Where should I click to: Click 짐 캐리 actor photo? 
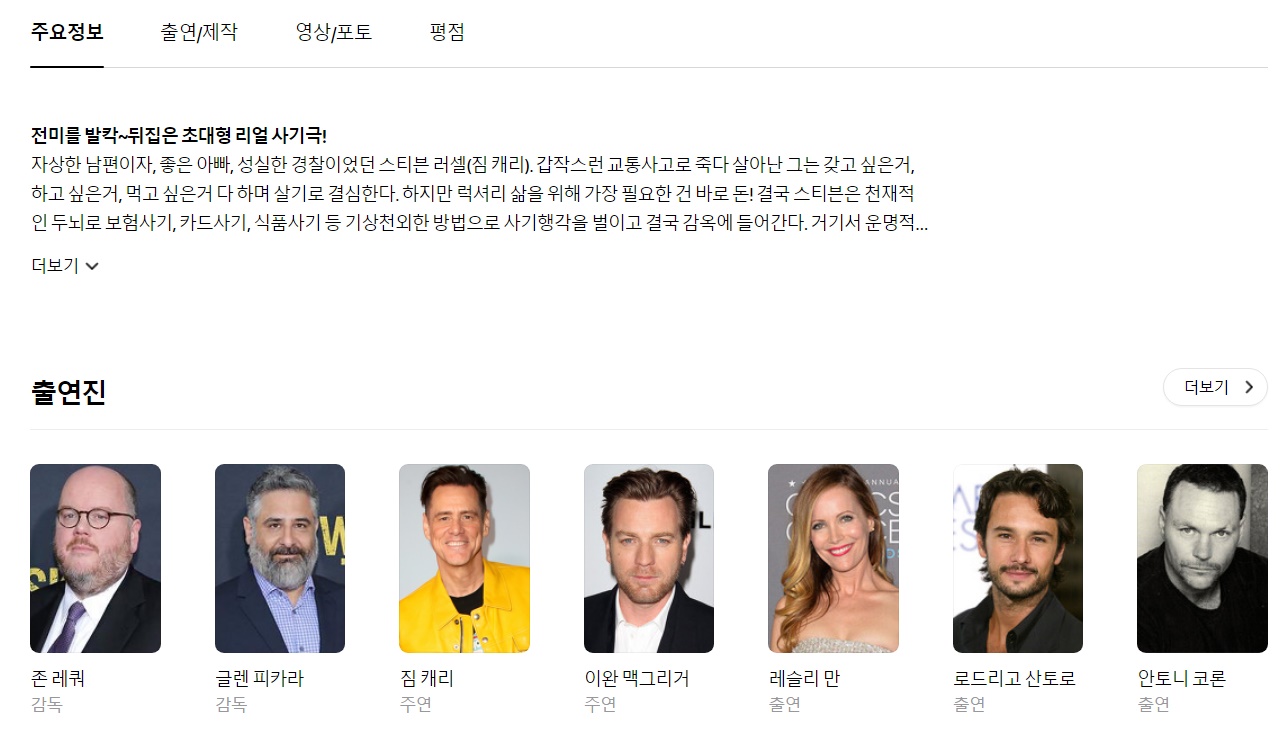click(464, 558)
